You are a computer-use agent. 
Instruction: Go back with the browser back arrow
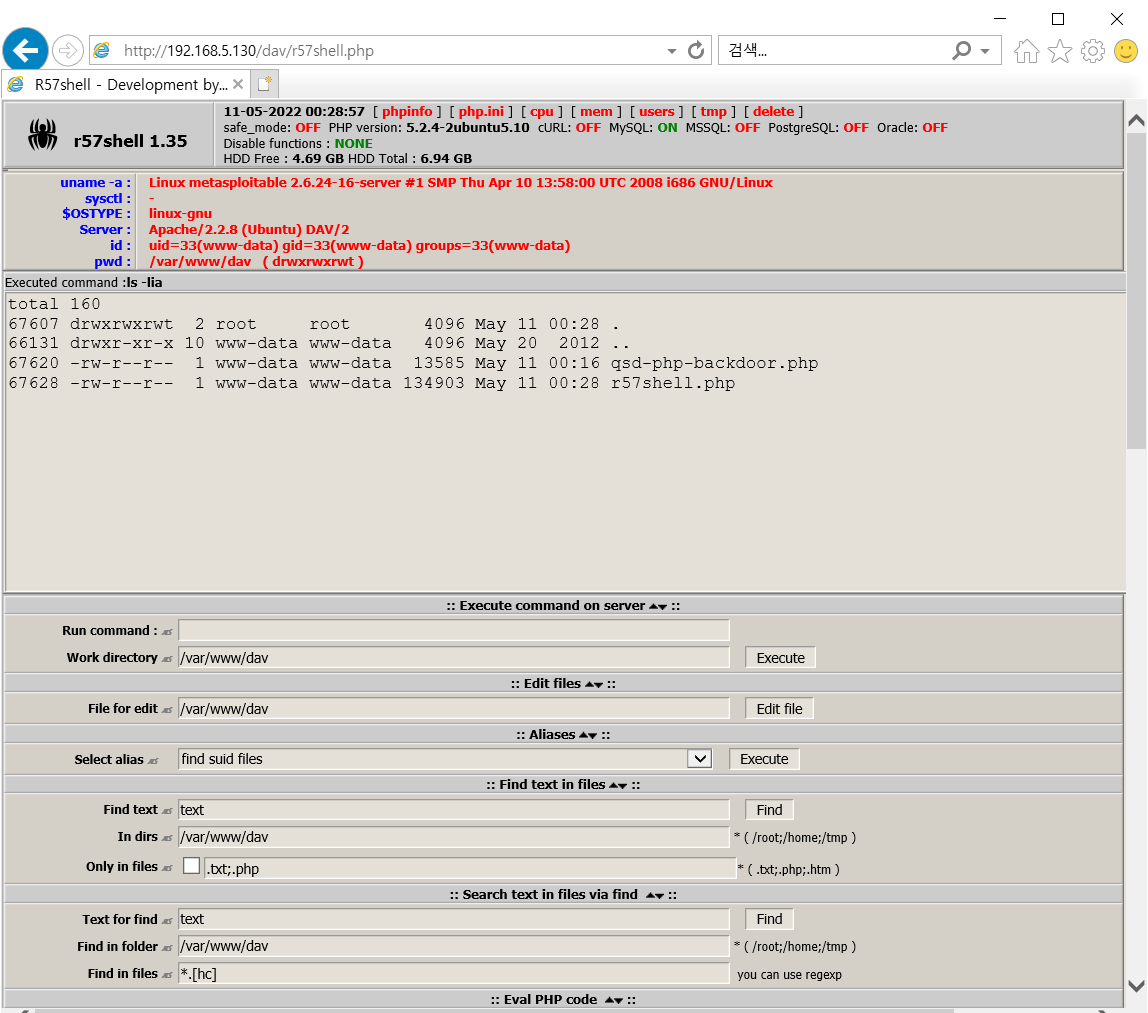point(26,51)
